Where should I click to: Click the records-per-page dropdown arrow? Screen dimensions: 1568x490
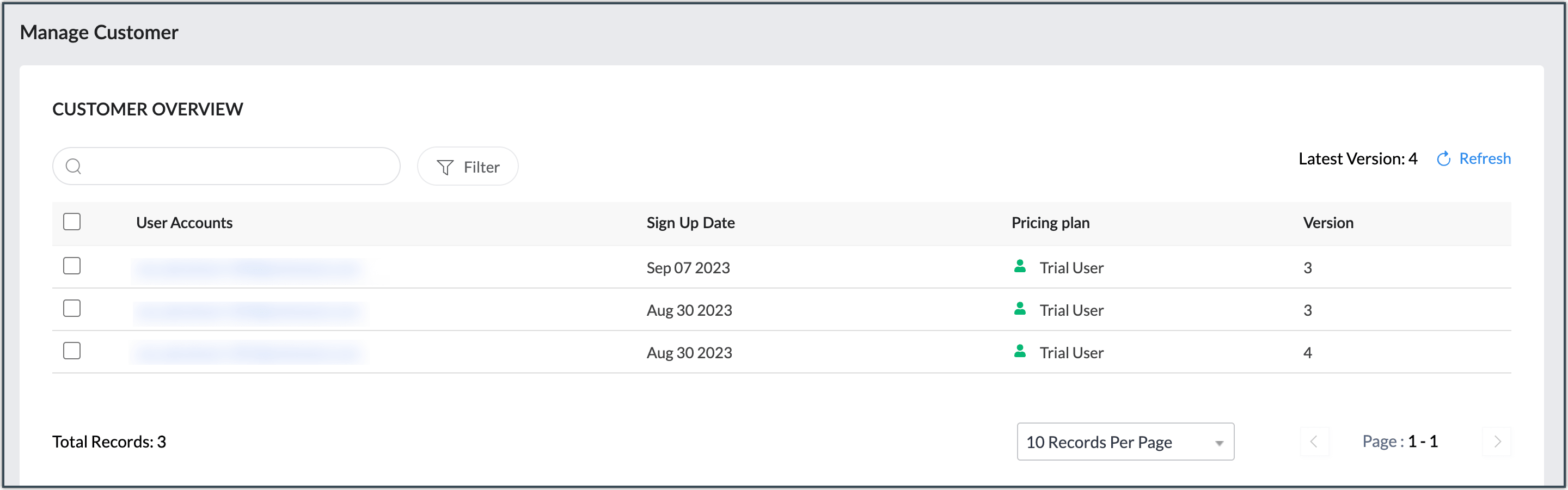(1219, 443)
